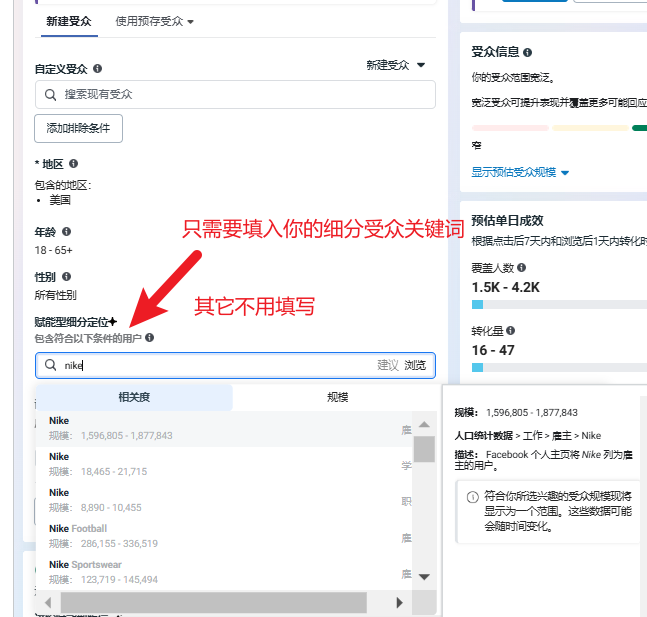Open the 新建受众 dropdown on right
Viewport: 647px width, 617px height.
tap(396, 65)
